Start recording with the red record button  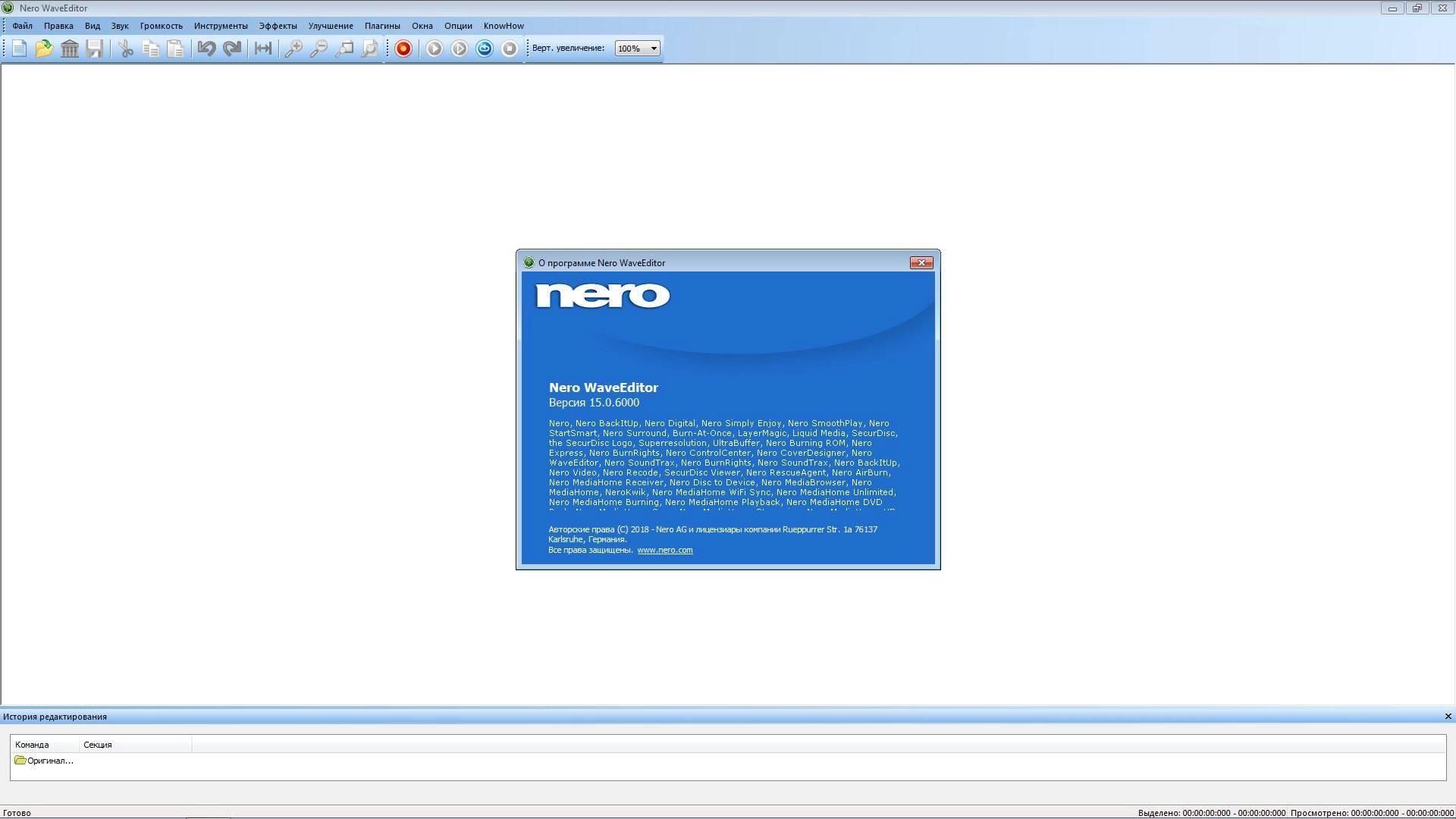coord(403,49)
